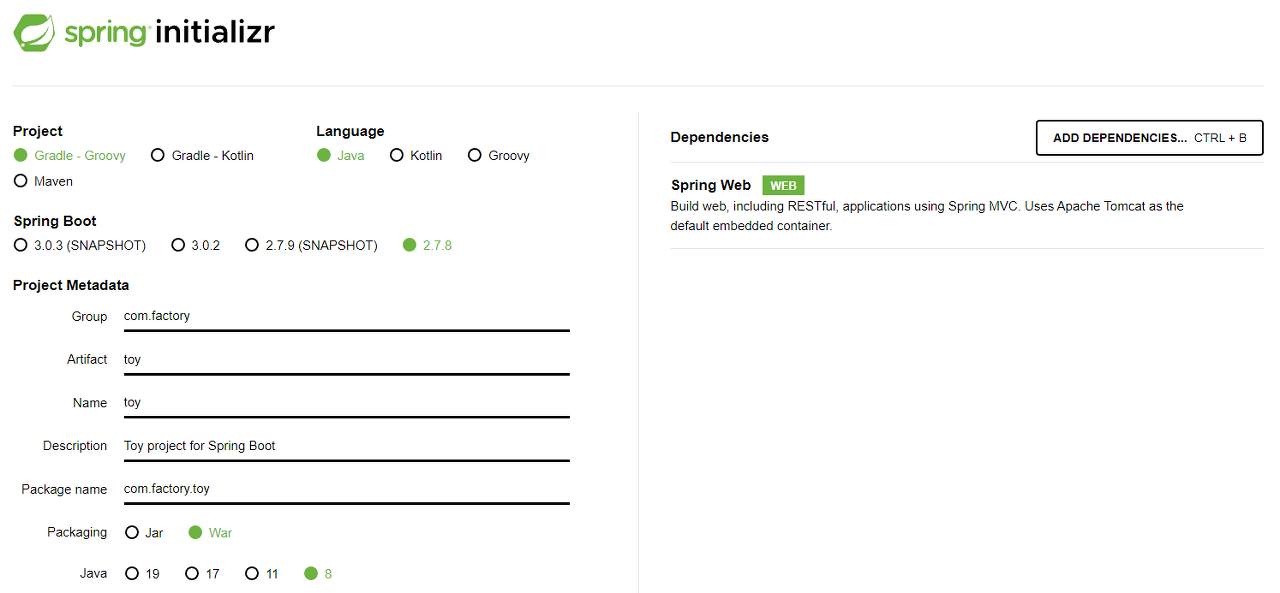Choose Java version 19
Viewport: 1280px width, 593px height.
click(x=142, y=574)
